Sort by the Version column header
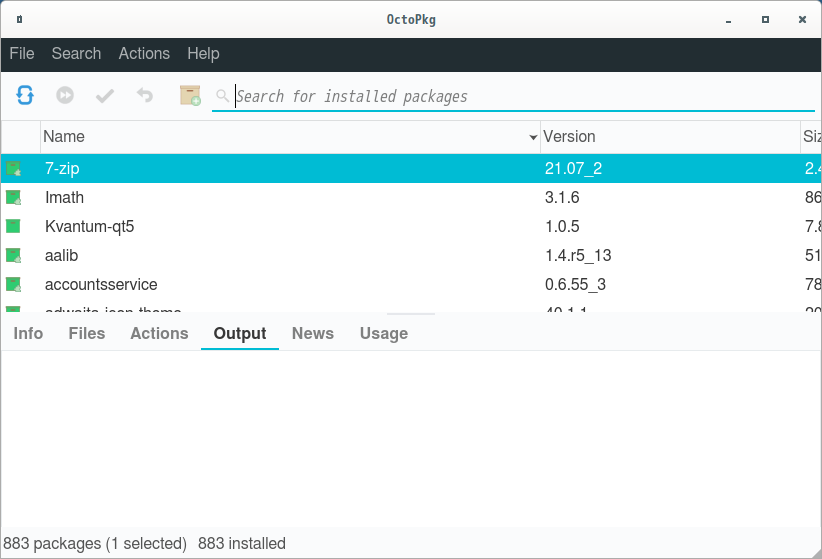The image size is (822, 559). tap(670, 137)
